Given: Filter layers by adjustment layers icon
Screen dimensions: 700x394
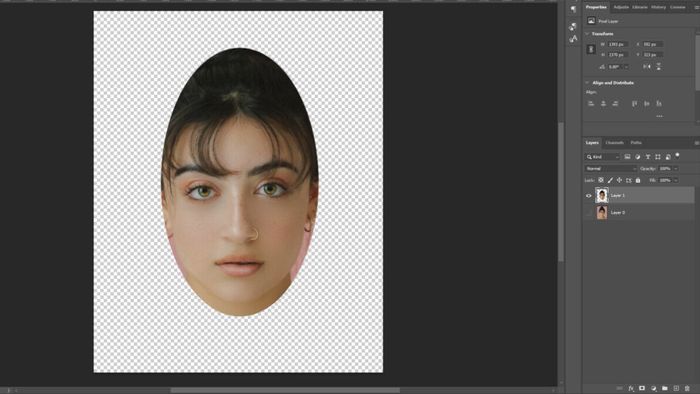Looking at the screenshot, I should click(x=638, y=157).
